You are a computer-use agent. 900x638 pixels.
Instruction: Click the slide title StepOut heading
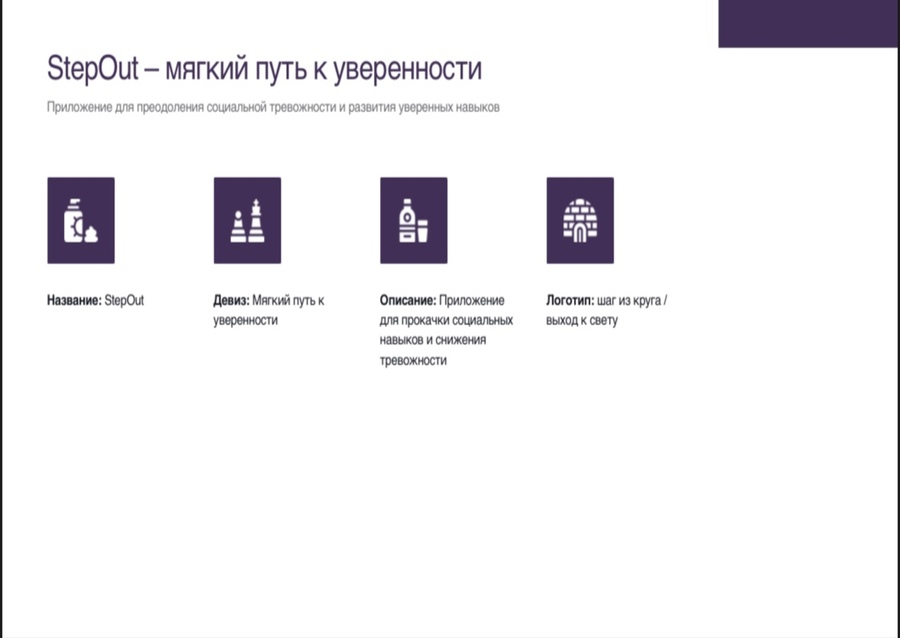264,69
